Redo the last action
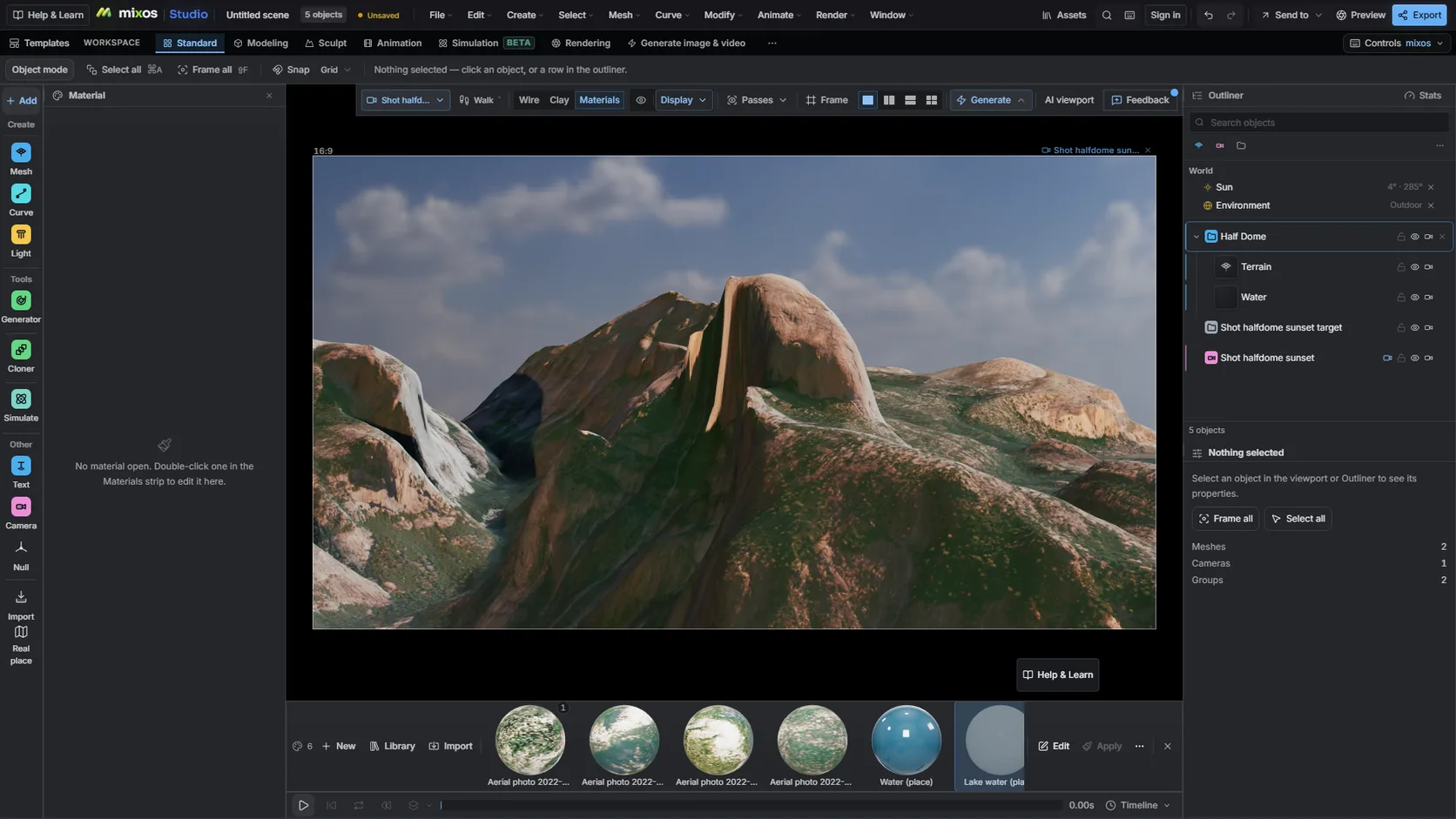 pyautogui.click(x=1230, y=15)
